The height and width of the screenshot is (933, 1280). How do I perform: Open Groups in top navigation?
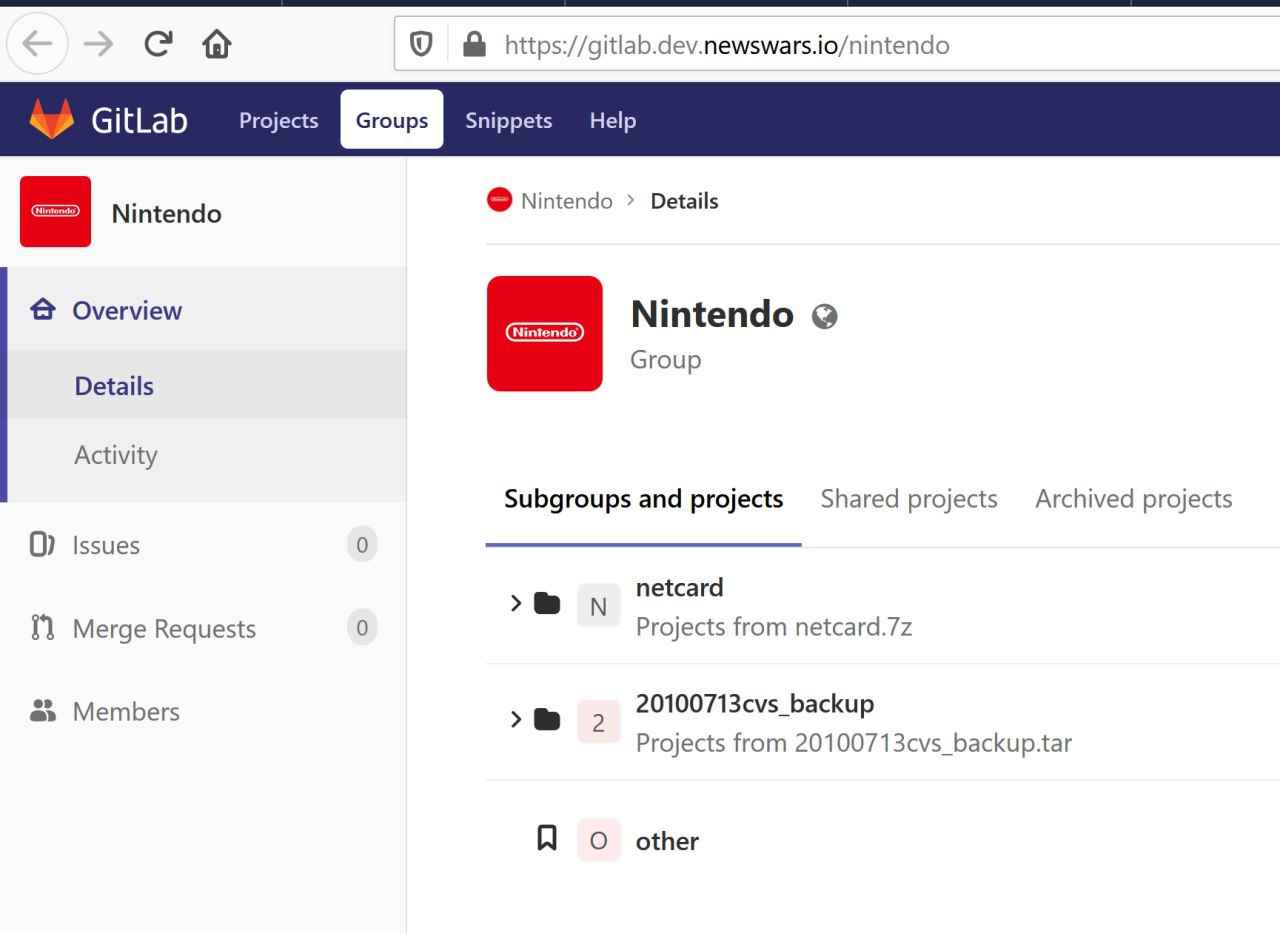392,120
